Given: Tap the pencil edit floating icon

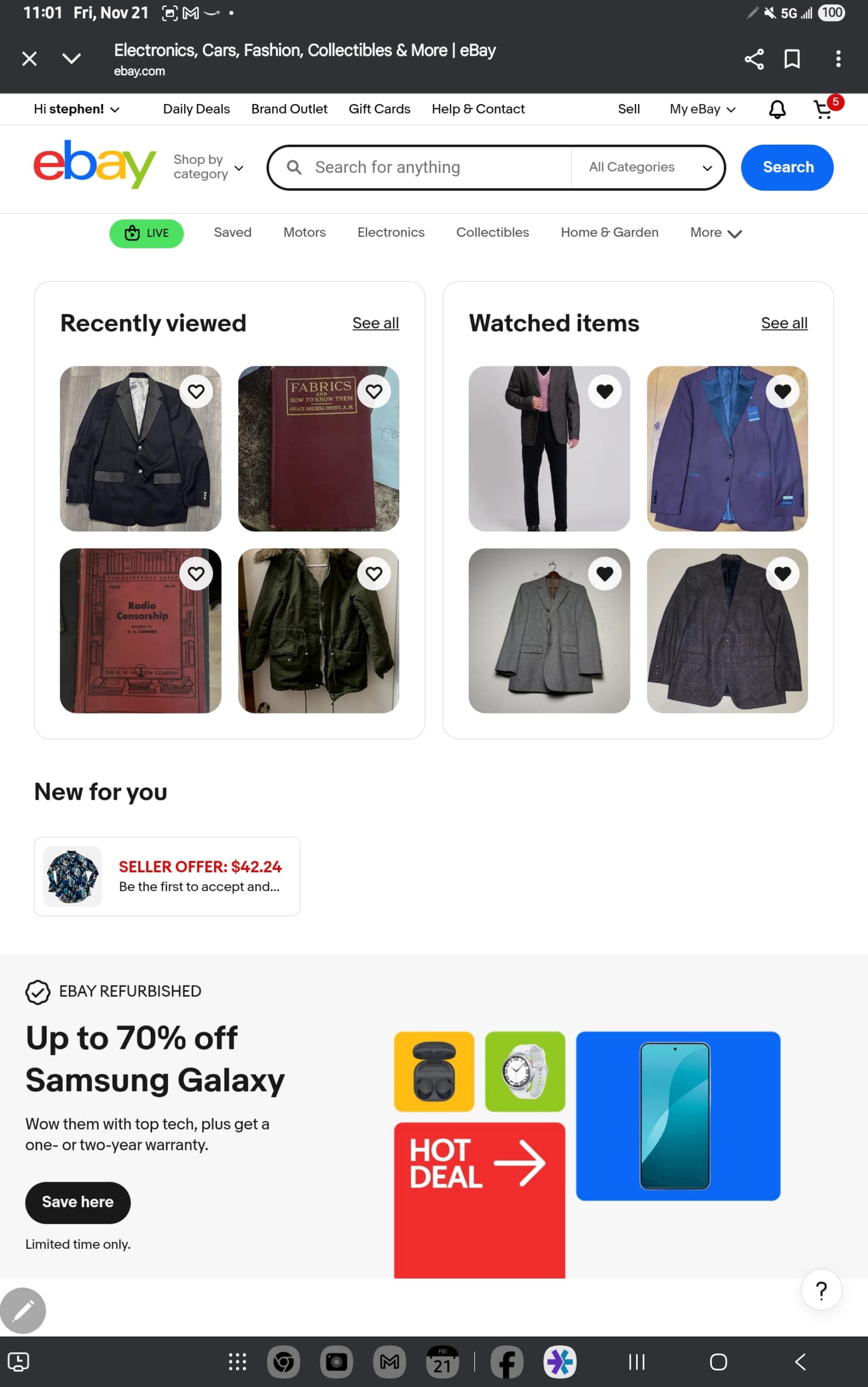Looking at the screenshot, I should 23,1311.
